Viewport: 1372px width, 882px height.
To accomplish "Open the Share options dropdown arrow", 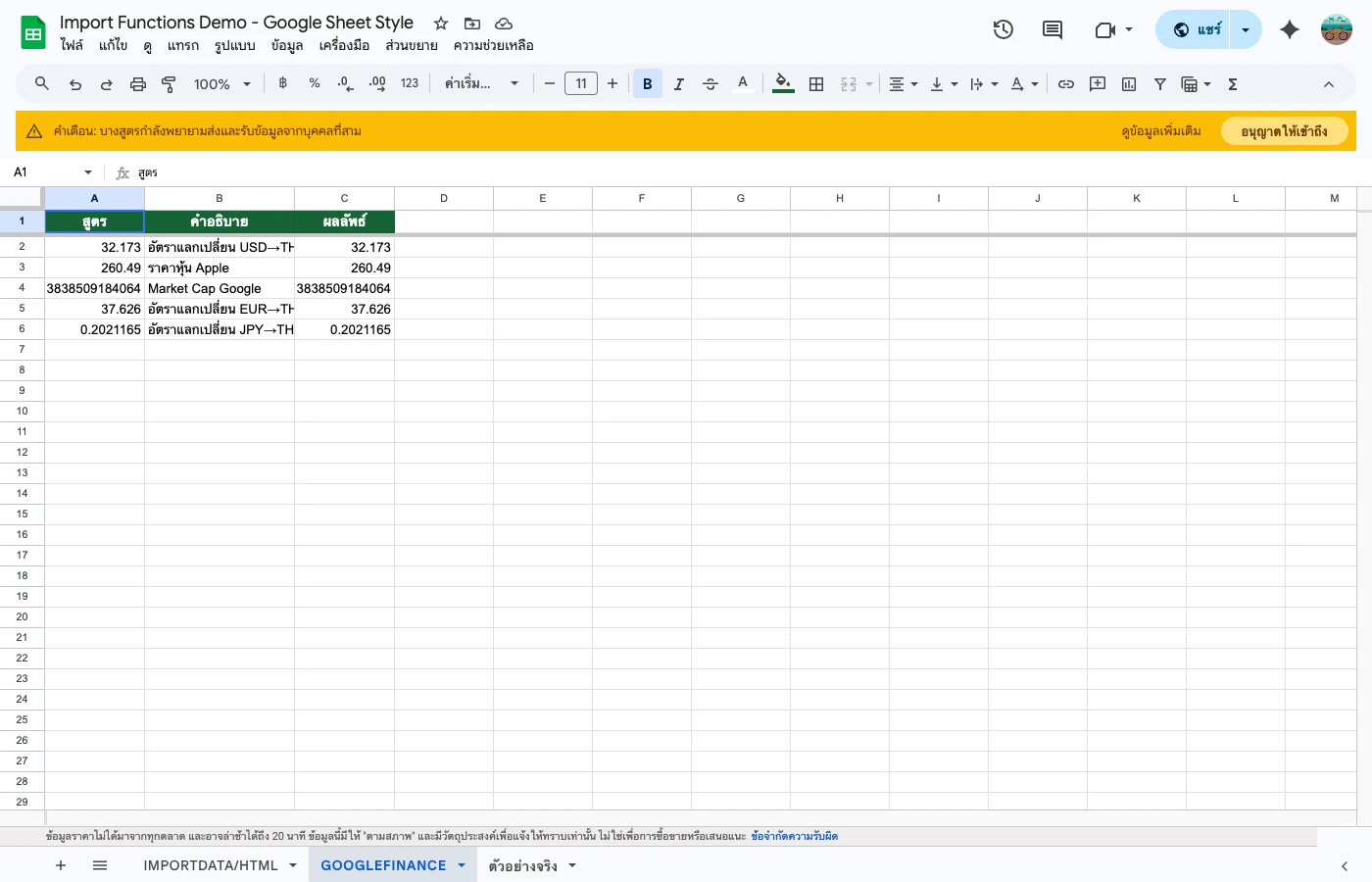I will [1245, 29].
